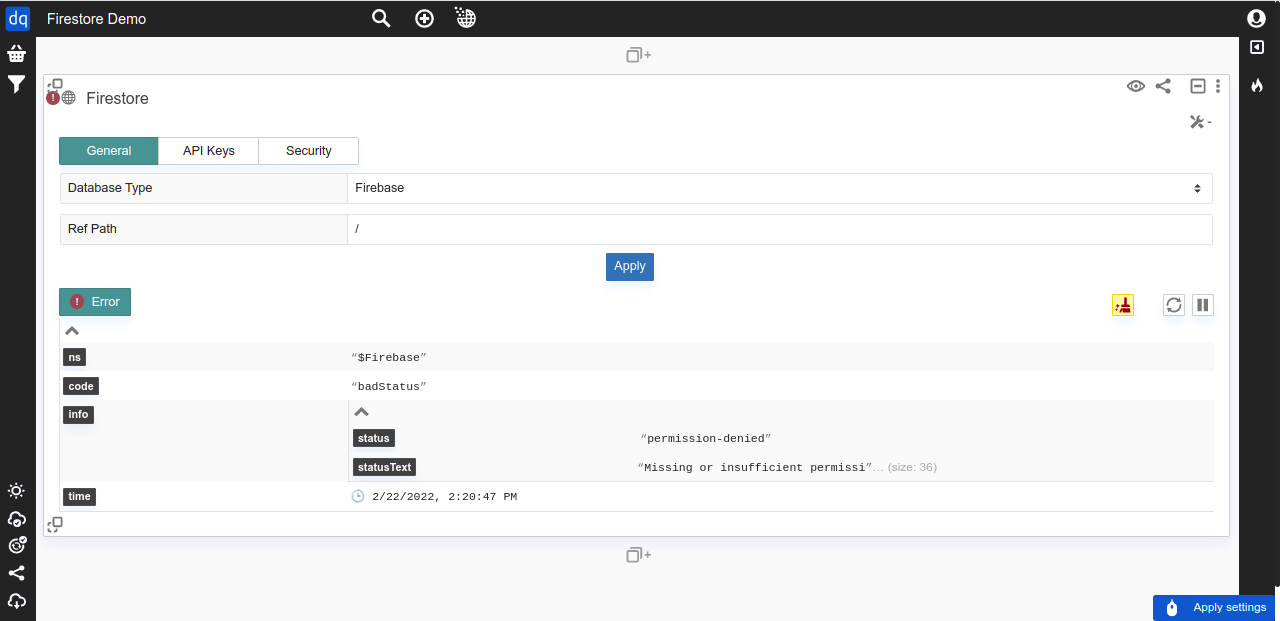
Task: Click the Ref Path input field
Action: 780,229
